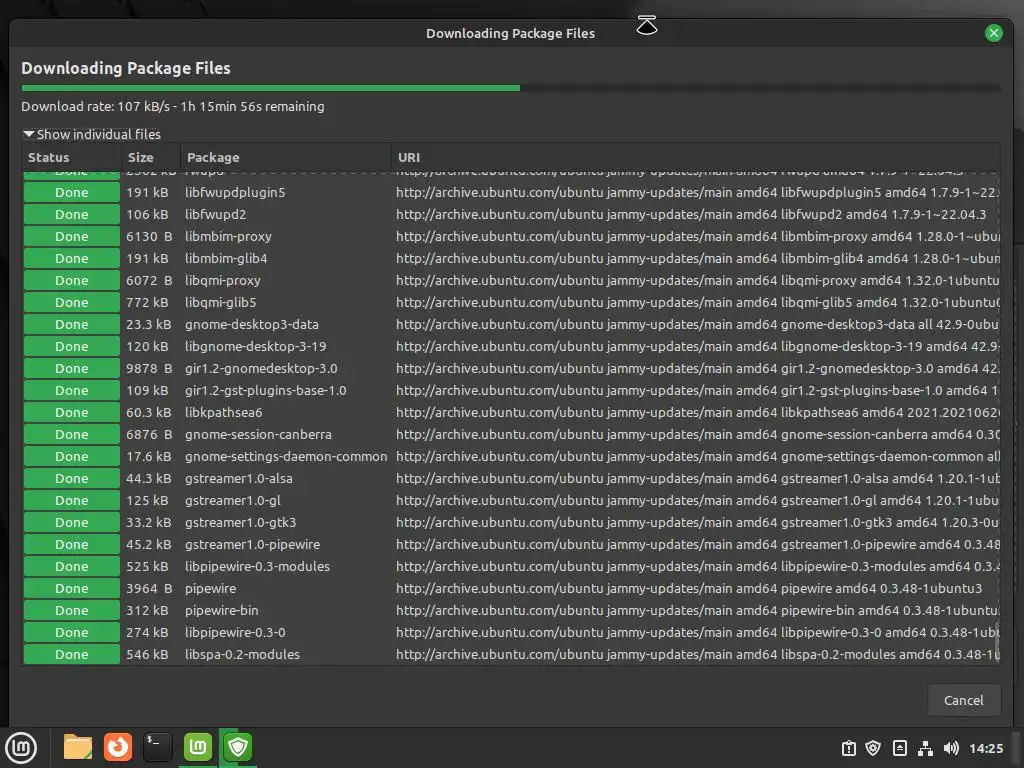The image size is (1024, 768).
Task: Click the 3964 B size cell
Action: (x=150, y=588)
